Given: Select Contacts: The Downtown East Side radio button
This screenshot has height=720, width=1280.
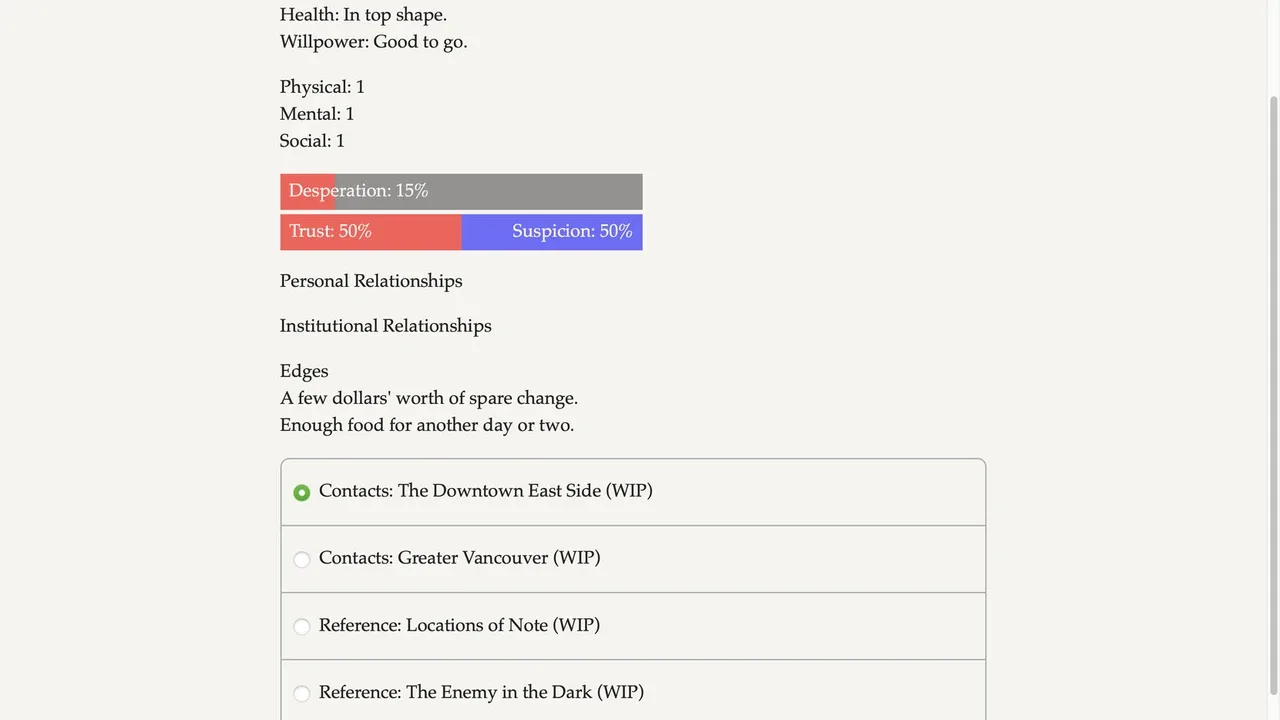Looking at the screenshot, I should click(302, 493).
